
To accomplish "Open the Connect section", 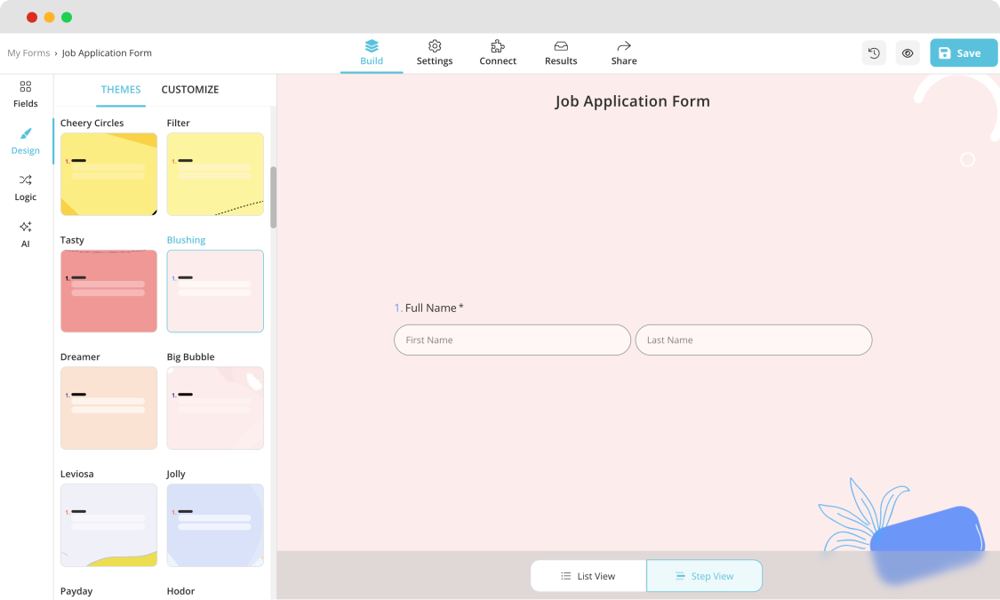I will click(497, 52).
